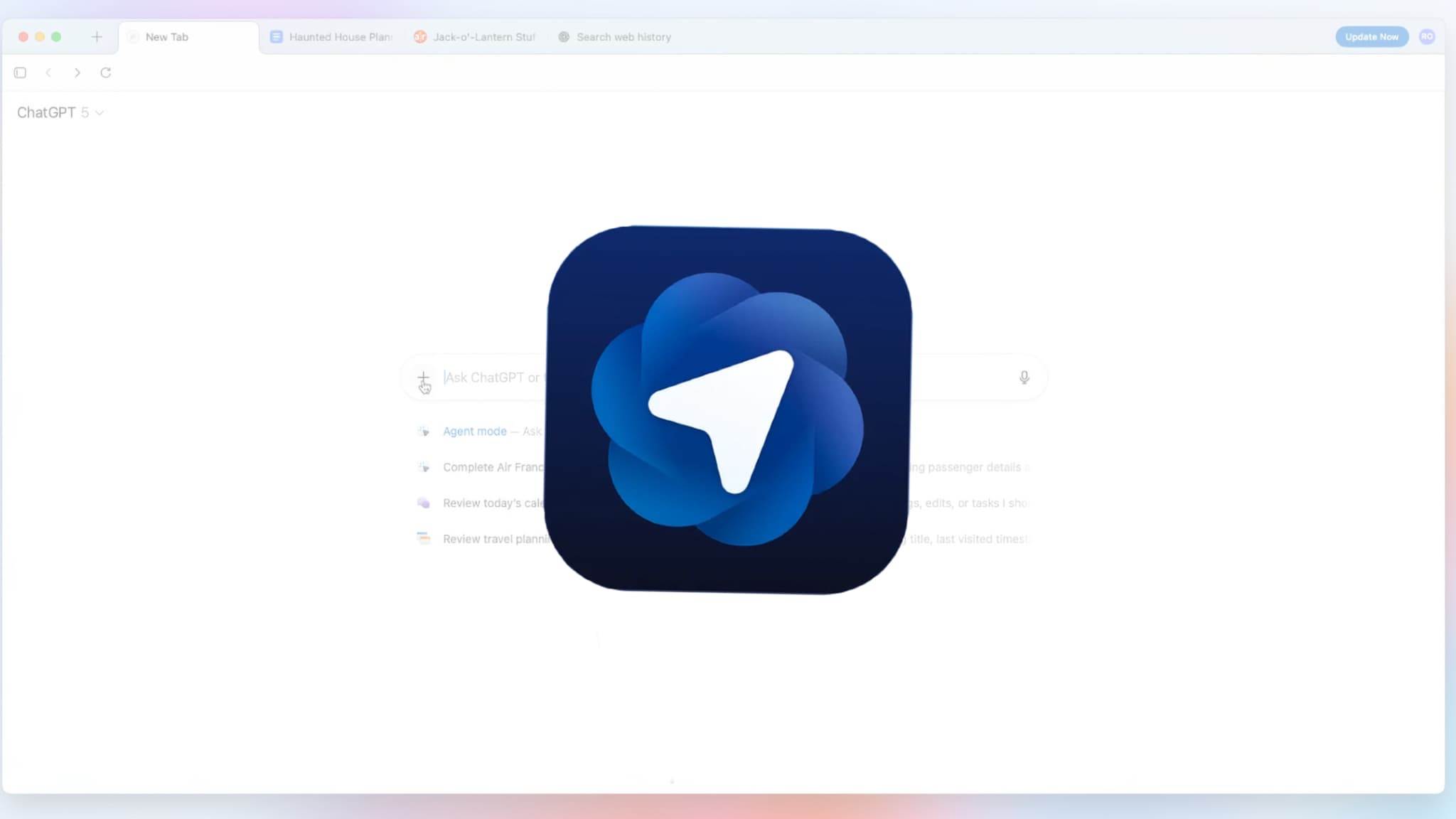The image size is (1456, 819).
Task: Reload the page with refresh icon
Action: coord(105,73)
